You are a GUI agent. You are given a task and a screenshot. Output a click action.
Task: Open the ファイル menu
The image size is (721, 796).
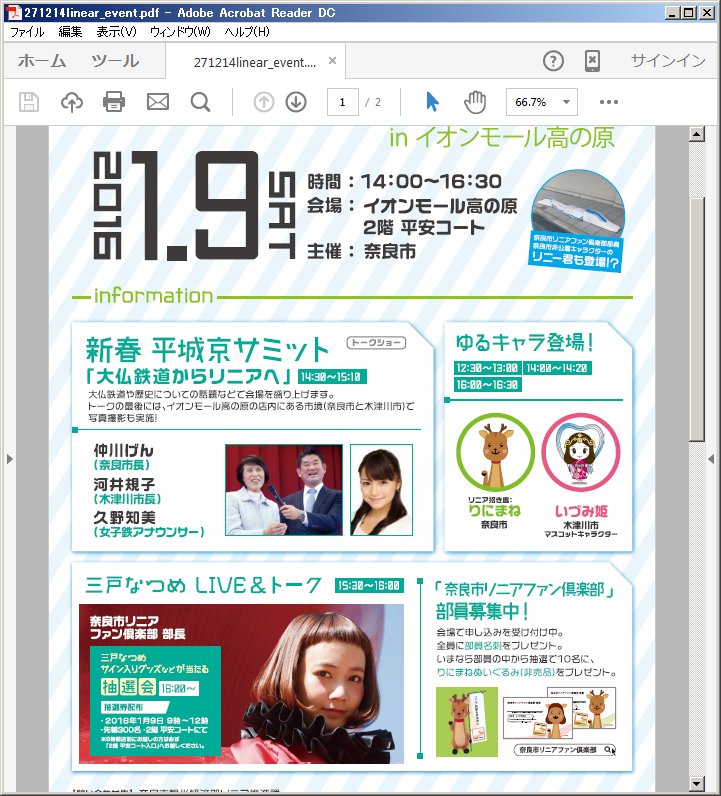[27, 32]
